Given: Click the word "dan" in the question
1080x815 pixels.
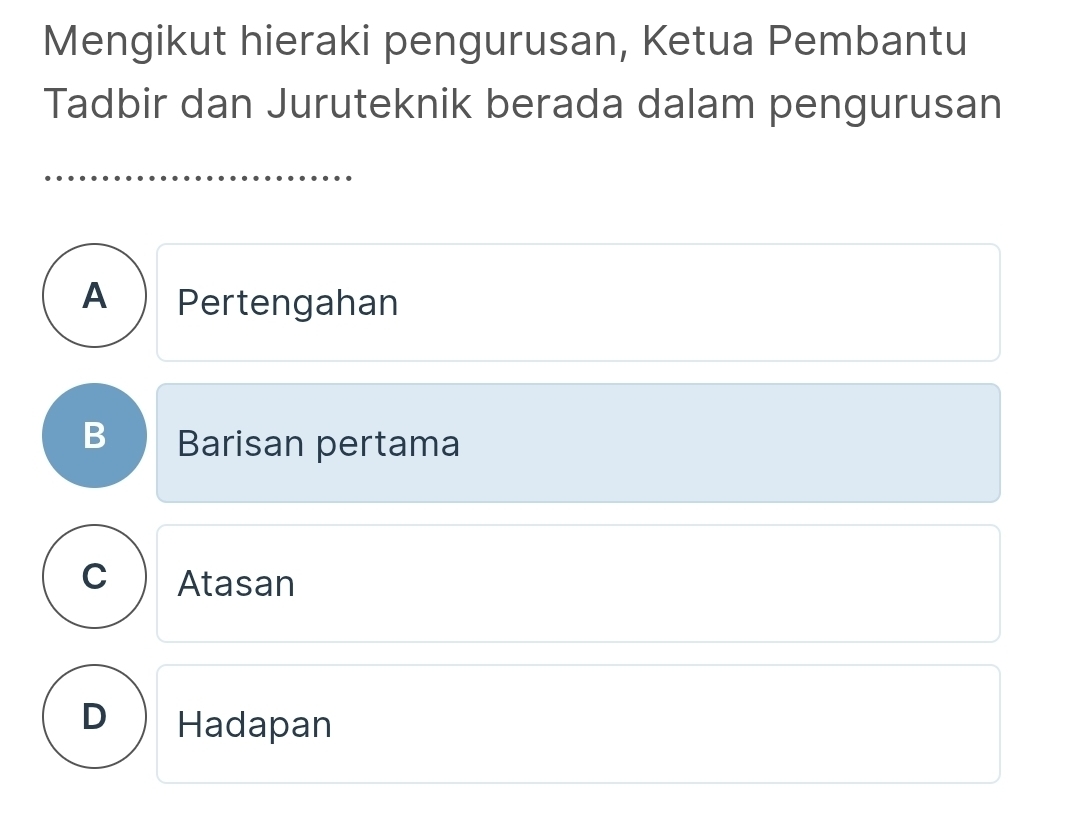Looking at the screenshot, I should pos(220,106).
